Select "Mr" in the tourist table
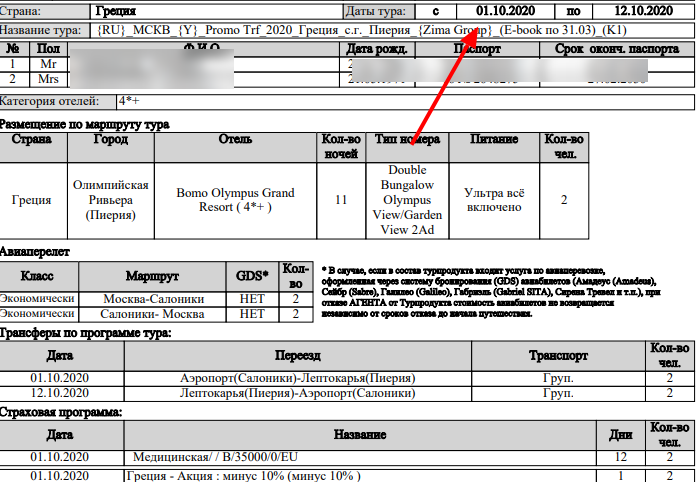 pos(48,64)
